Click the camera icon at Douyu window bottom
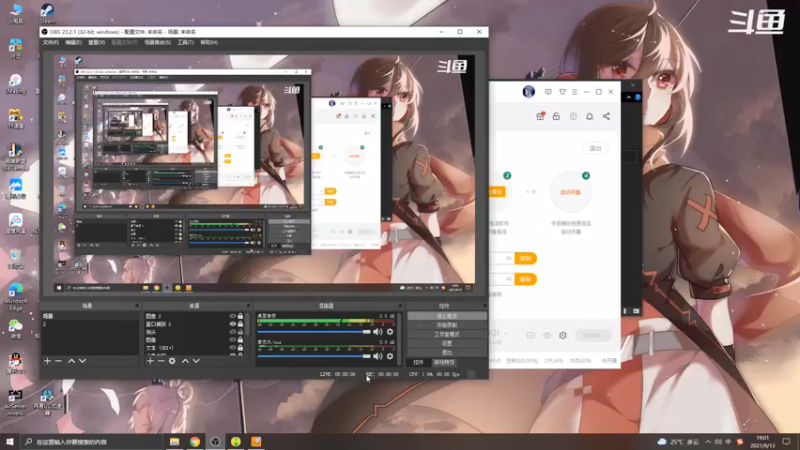 (531, 335)
